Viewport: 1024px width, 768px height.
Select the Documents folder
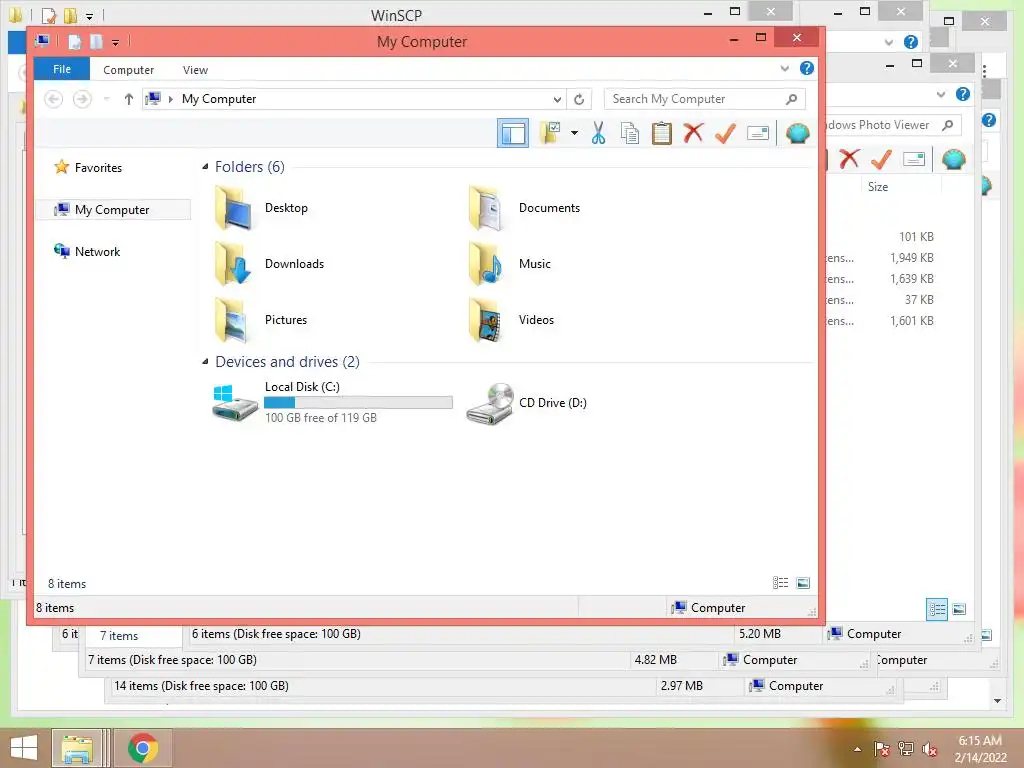(524, 208)
